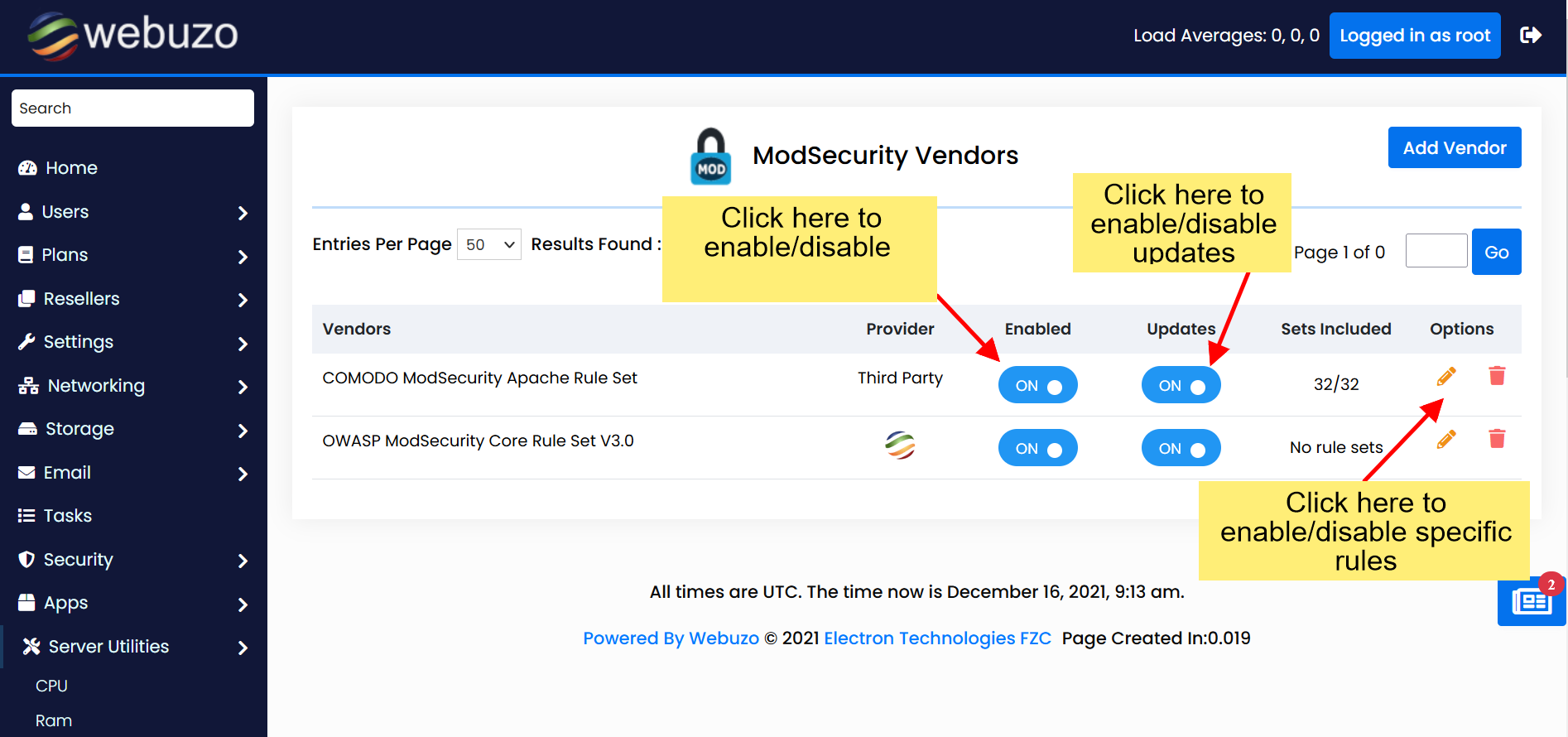Viewport: 1568px width, 737px height.
Task: Open the Entries Per Page dropdown
Action: 489,244
